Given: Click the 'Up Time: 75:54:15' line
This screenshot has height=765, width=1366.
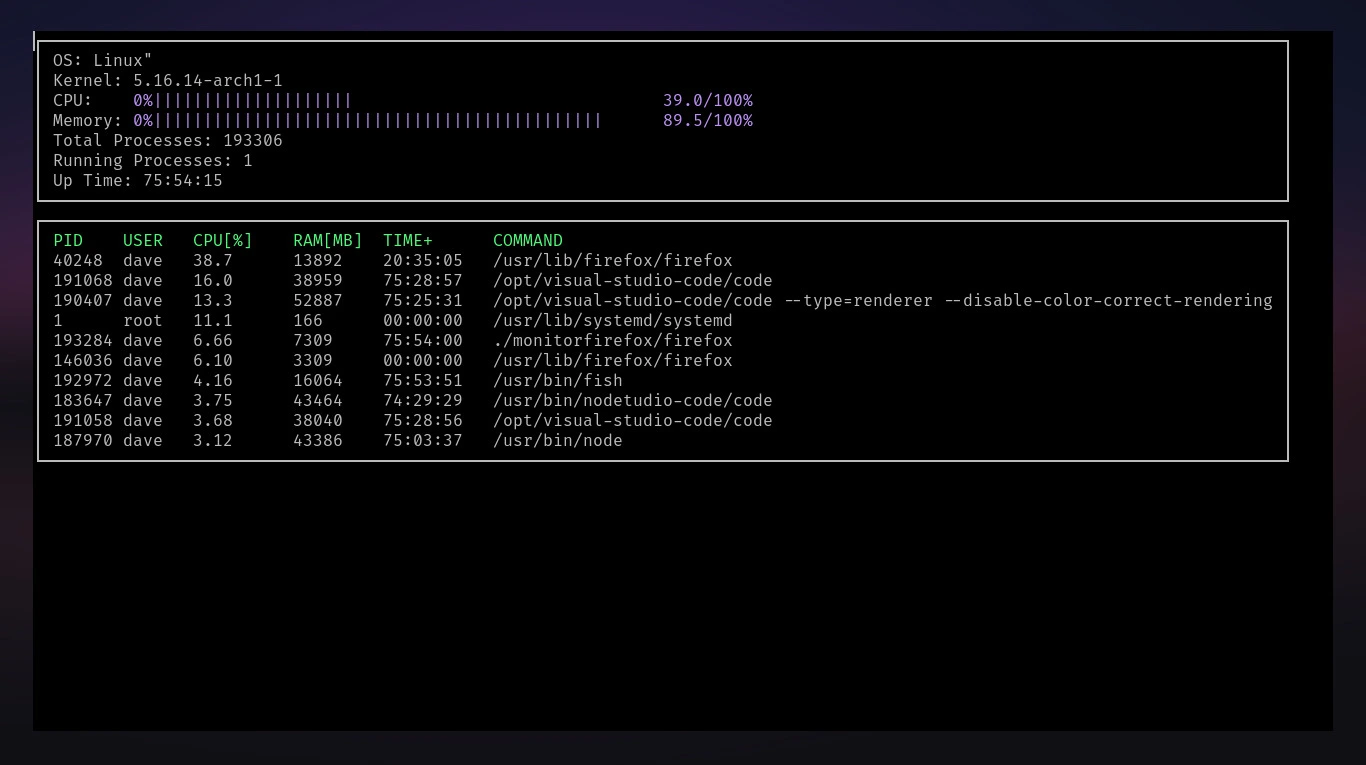Looking at the screenshot, I should coord(138,181).
